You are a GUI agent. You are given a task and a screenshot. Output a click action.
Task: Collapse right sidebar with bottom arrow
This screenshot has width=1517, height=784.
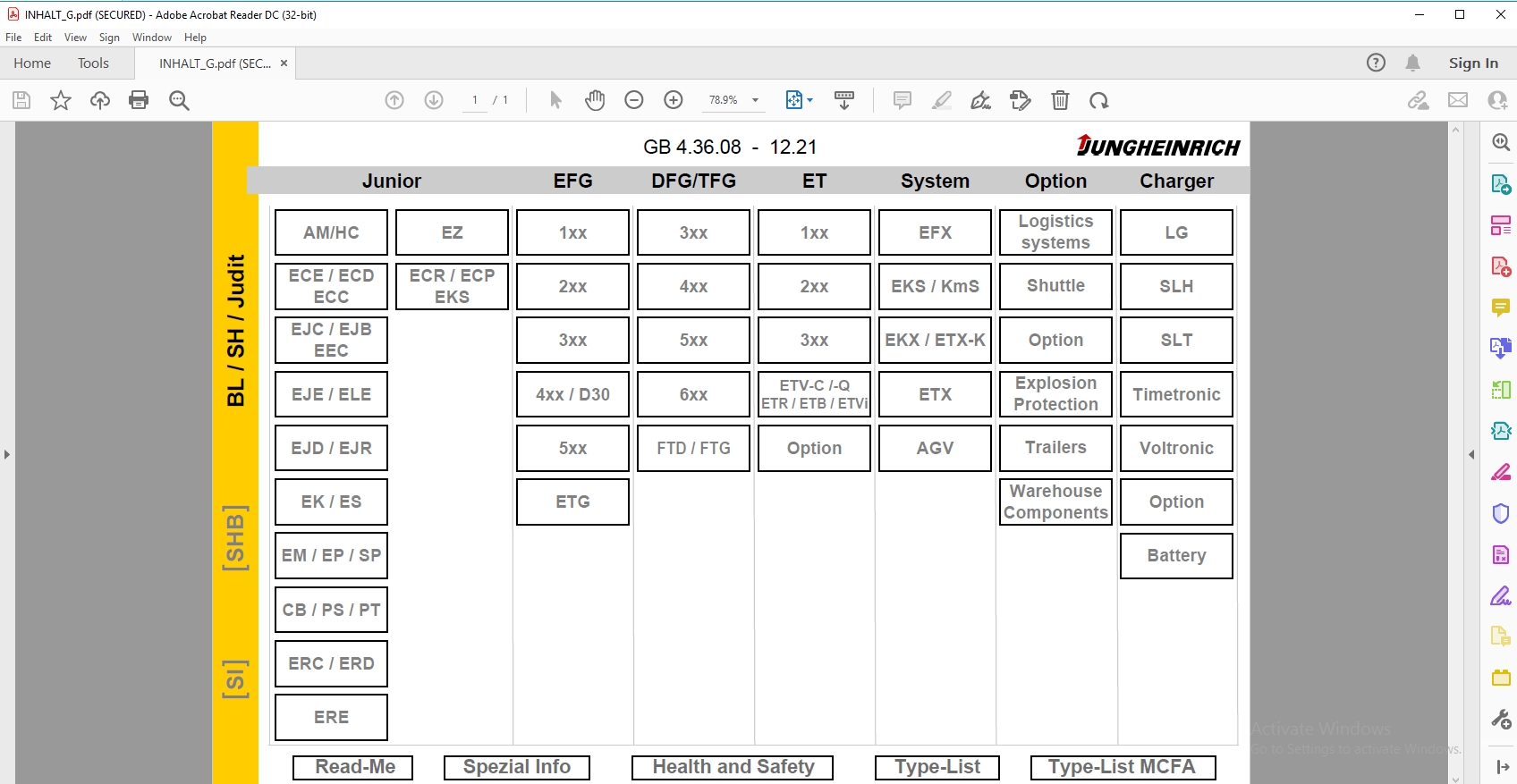coord(1501,767)
